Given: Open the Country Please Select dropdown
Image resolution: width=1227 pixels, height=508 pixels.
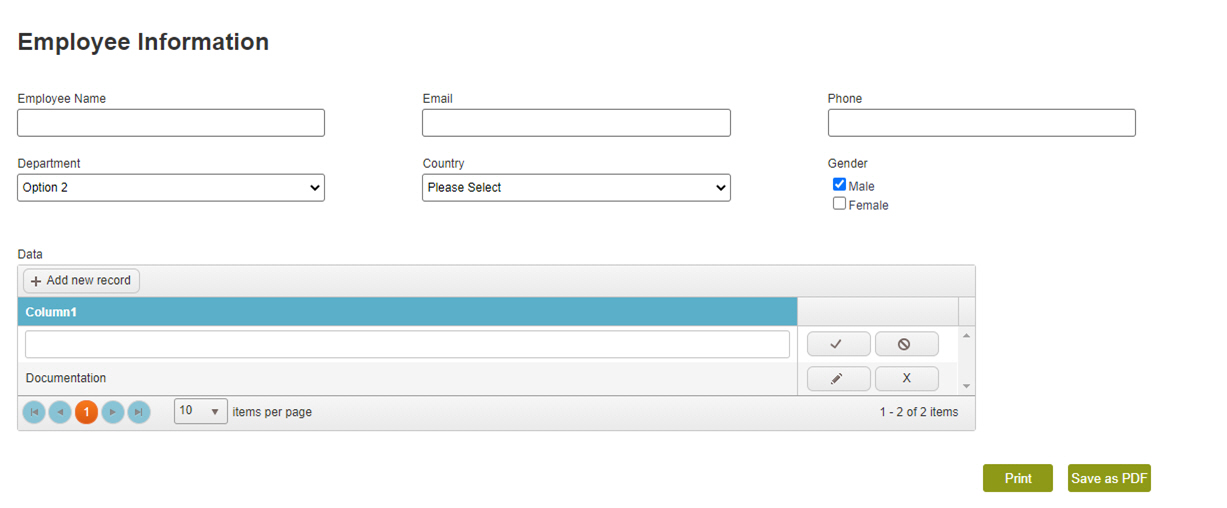Looking at the screenshot, I should click(576, 188).
